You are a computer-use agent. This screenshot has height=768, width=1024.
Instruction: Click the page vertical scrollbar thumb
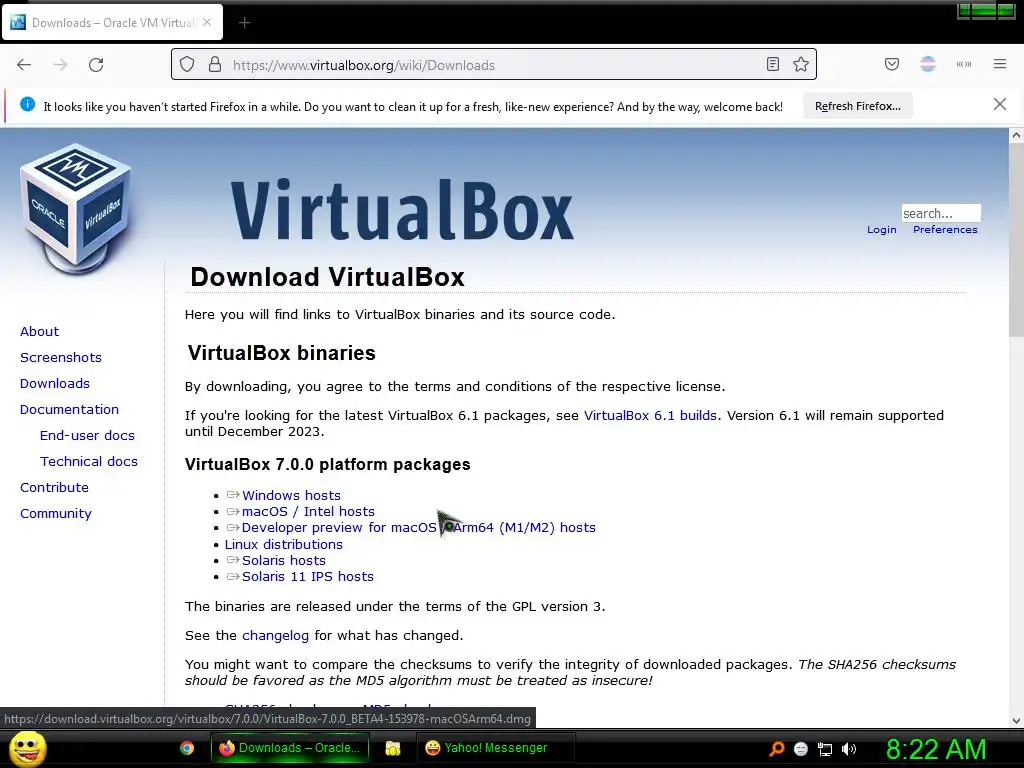1016,240
